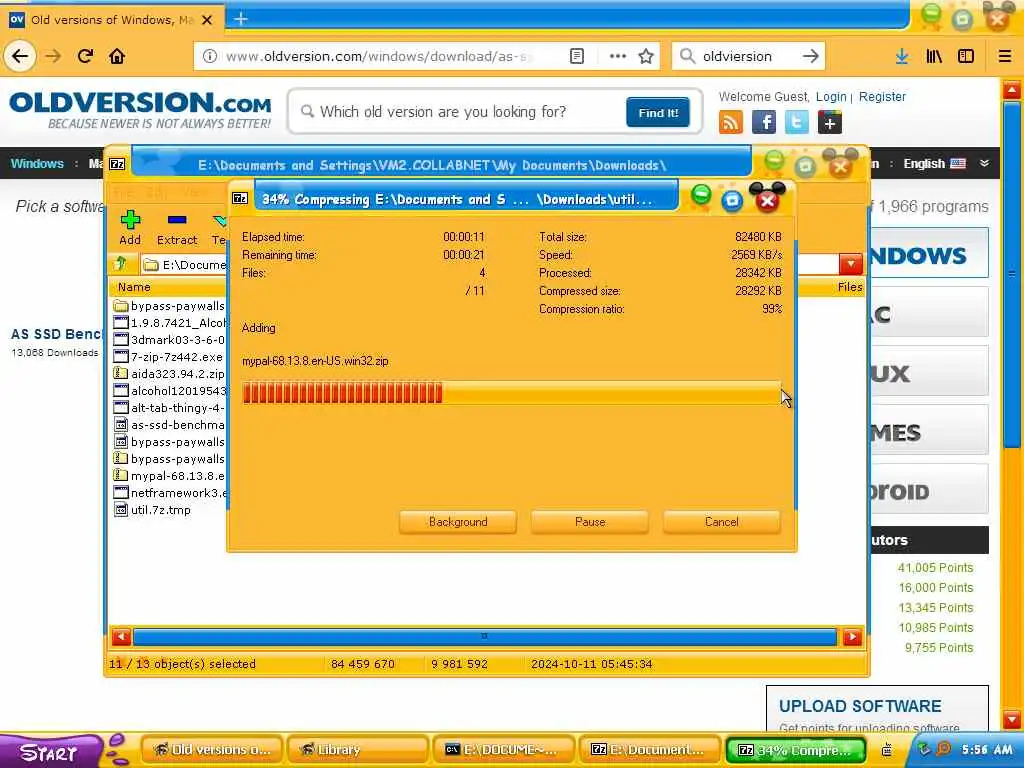The width and height of the screenshot is (1024, 768).
Task: Switch to E:\Document 7-Zip taskbar item
Action: (649, 750)
